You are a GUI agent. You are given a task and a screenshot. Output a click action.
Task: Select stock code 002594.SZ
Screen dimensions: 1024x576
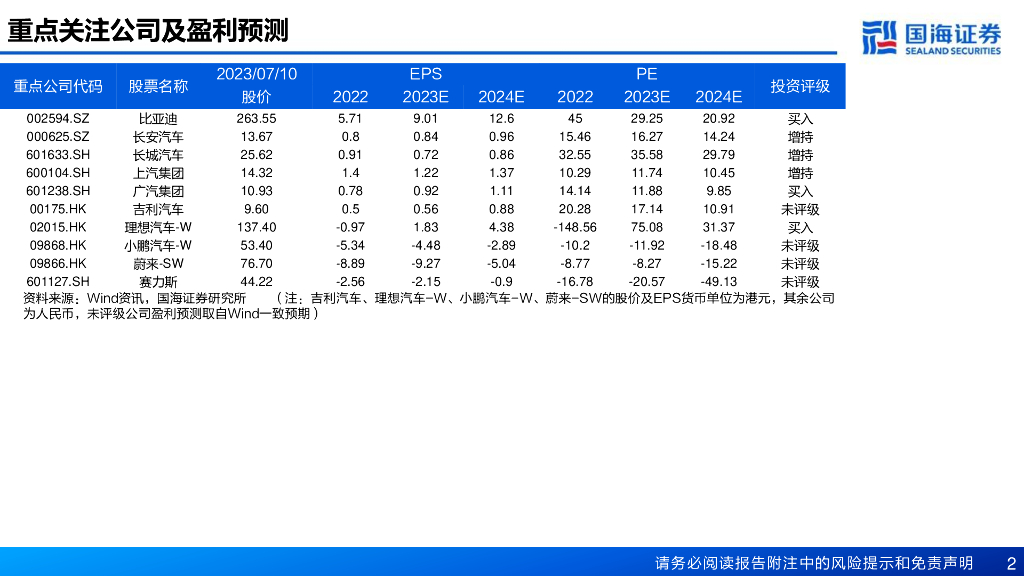[x=58, y=119]
